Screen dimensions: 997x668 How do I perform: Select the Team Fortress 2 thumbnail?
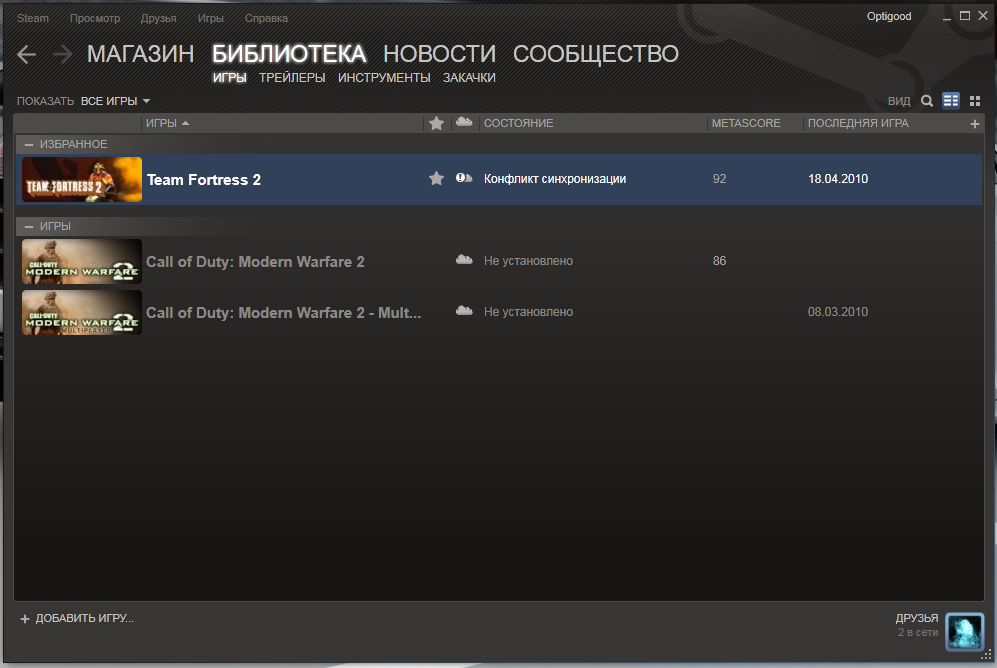coord(82,179)
